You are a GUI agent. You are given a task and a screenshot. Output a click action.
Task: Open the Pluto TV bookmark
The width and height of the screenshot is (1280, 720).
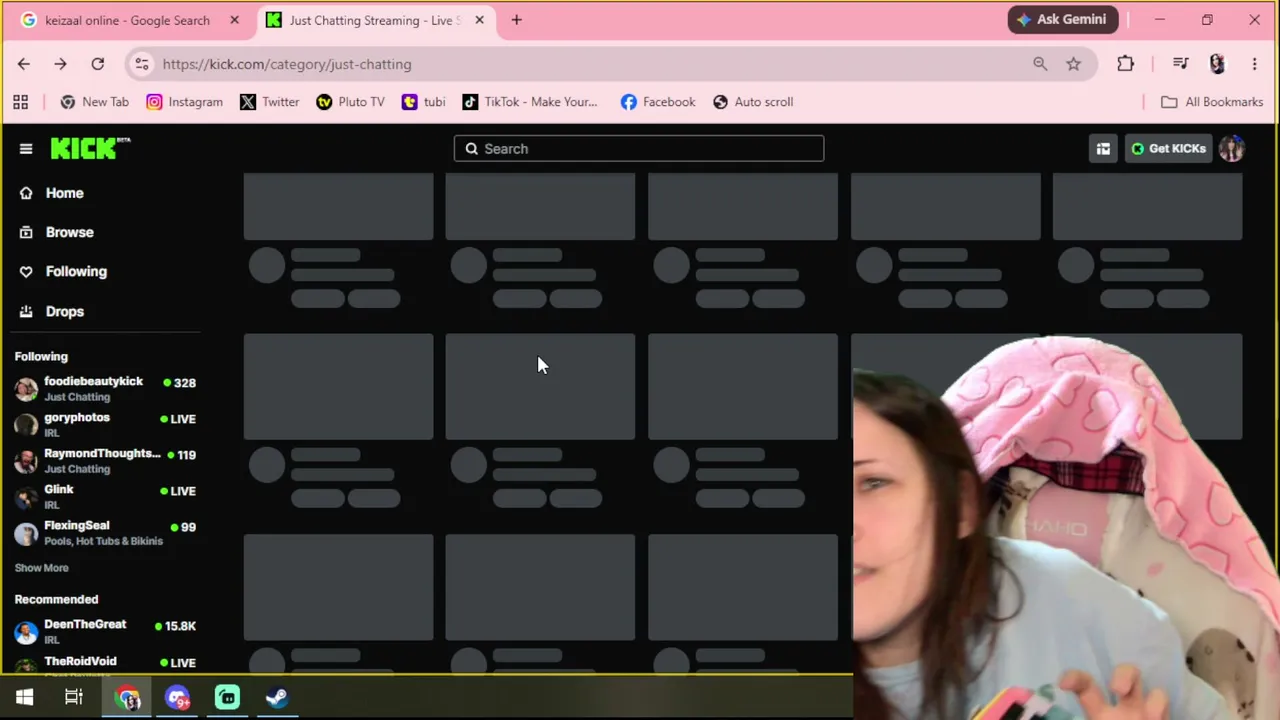click(350, 102)
